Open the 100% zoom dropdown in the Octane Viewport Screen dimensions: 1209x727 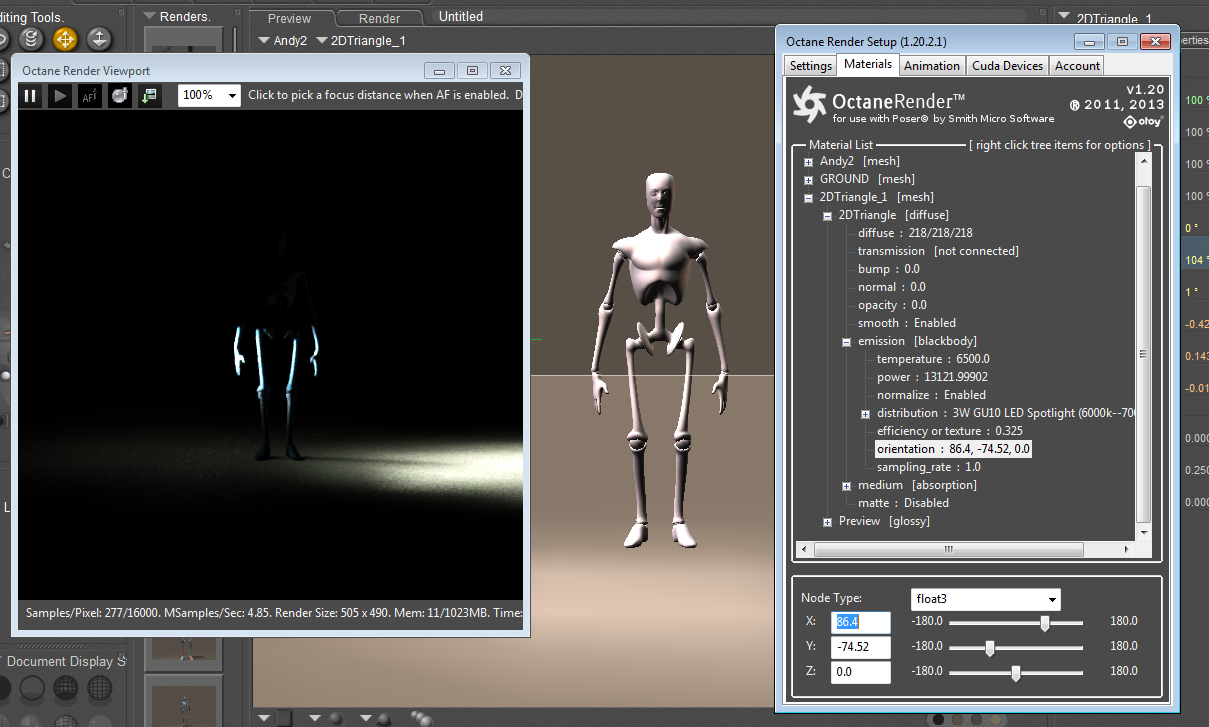click(210, 95)
